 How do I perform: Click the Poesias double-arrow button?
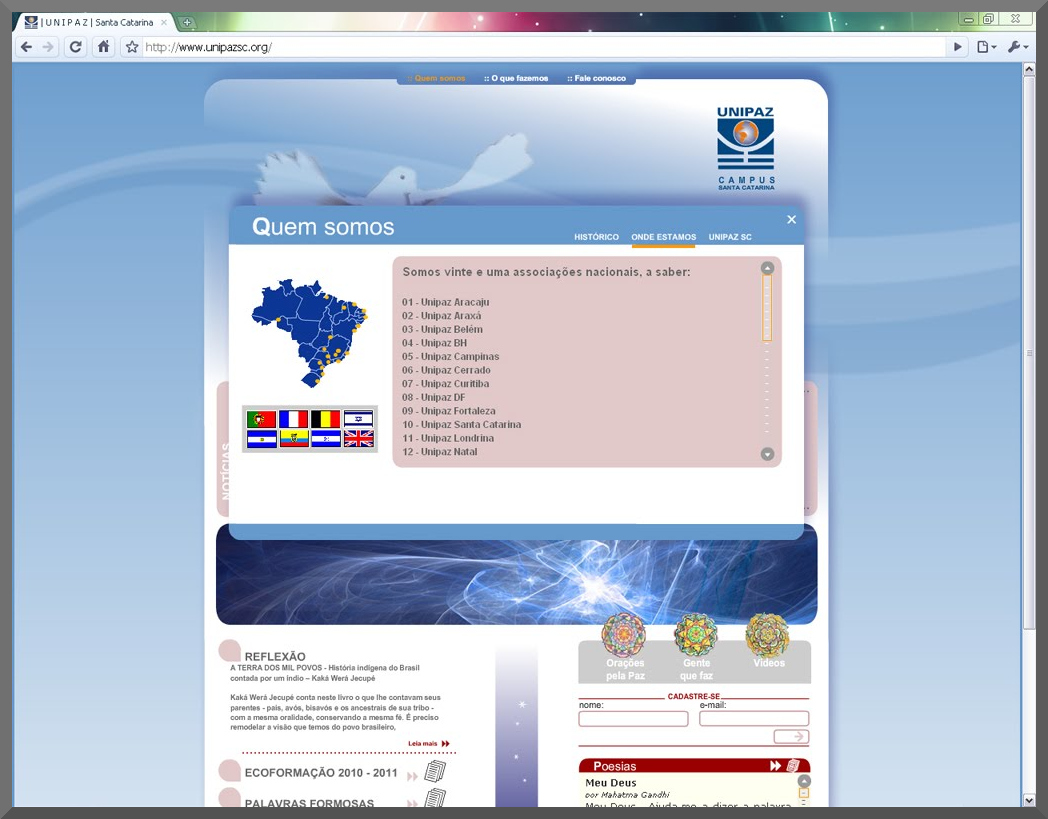coord(775,766)
